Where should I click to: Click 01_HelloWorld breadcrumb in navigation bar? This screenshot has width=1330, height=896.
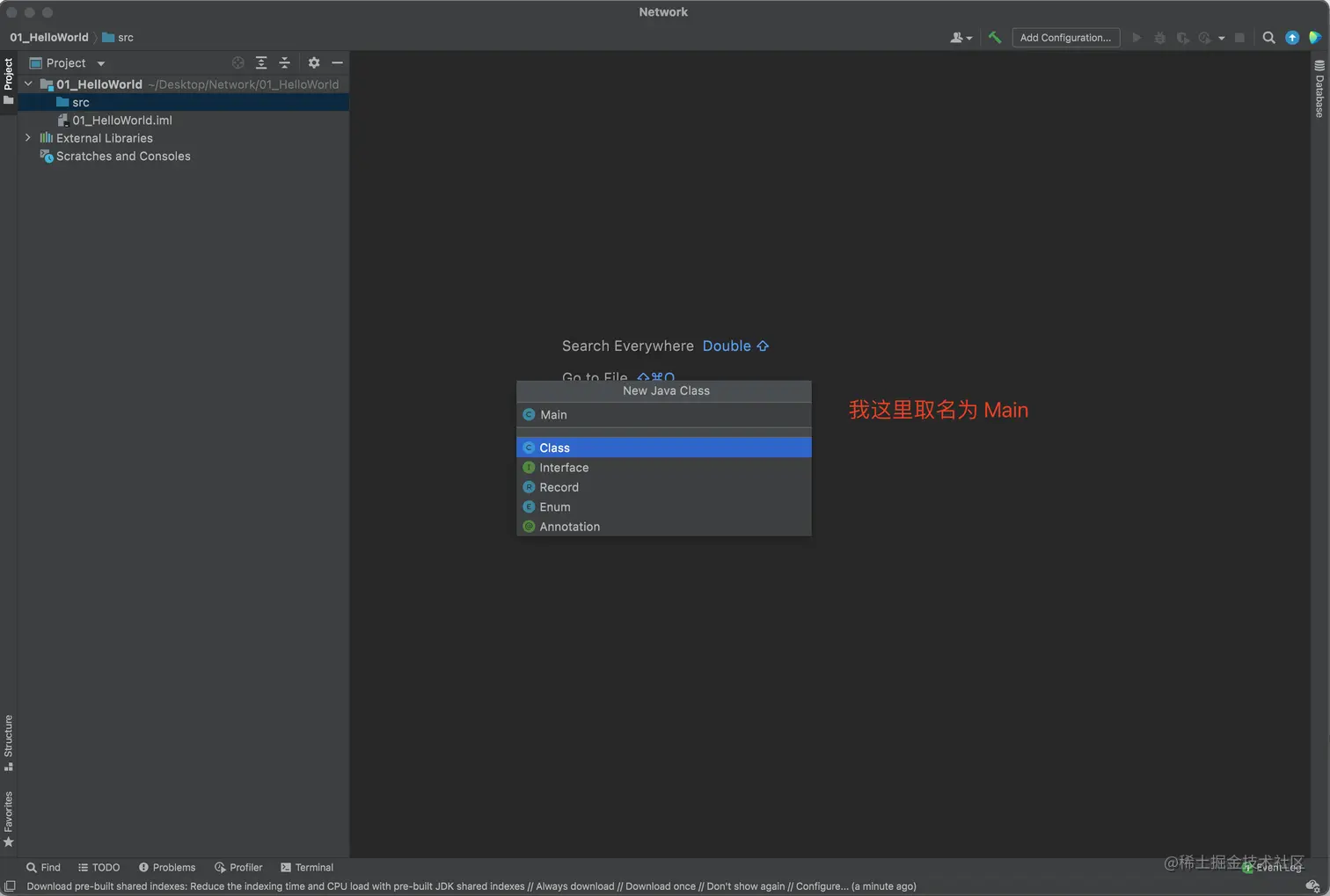tap(49, 38)
